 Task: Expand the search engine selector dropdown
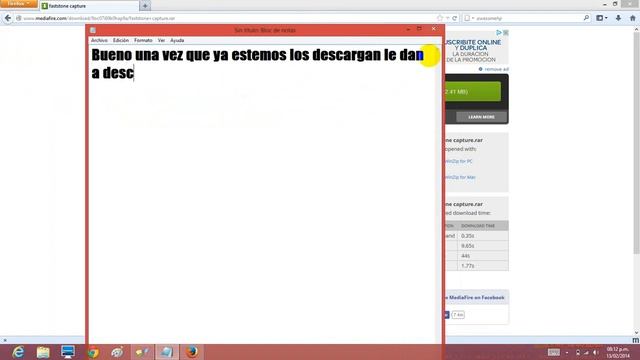click(469, 18)
